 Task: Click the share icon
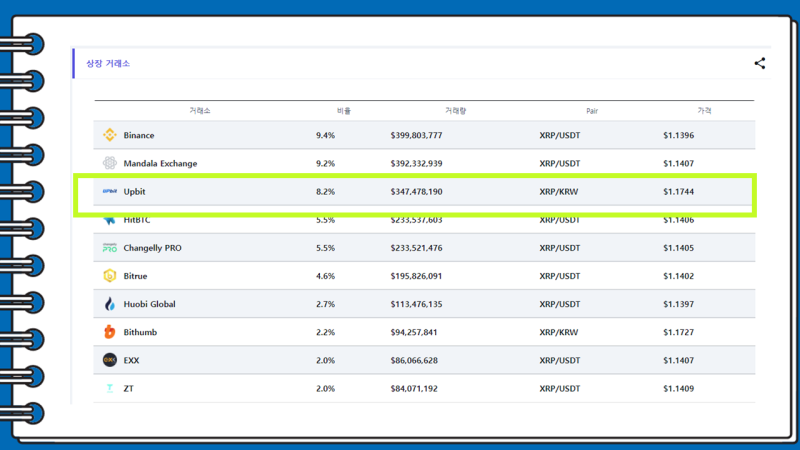[760, 63]
